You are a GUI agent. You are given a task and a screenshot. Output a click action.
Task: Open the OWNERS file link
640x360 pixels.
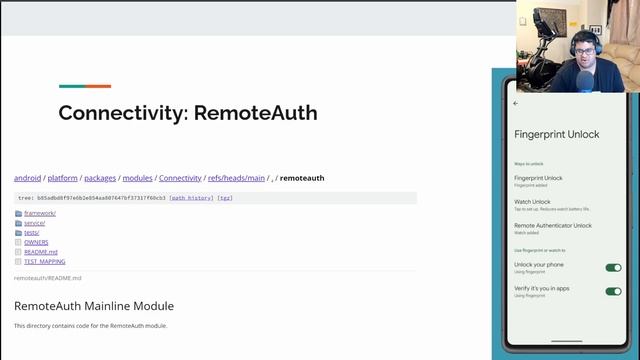click(x=36, y=242)
